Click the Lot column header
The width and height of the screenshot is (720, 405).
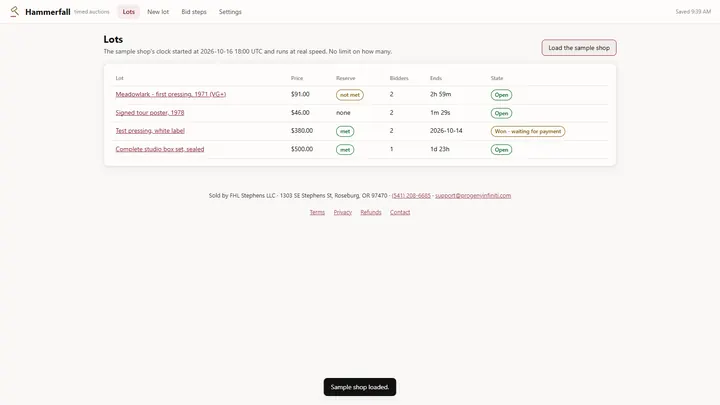[119, 78]
